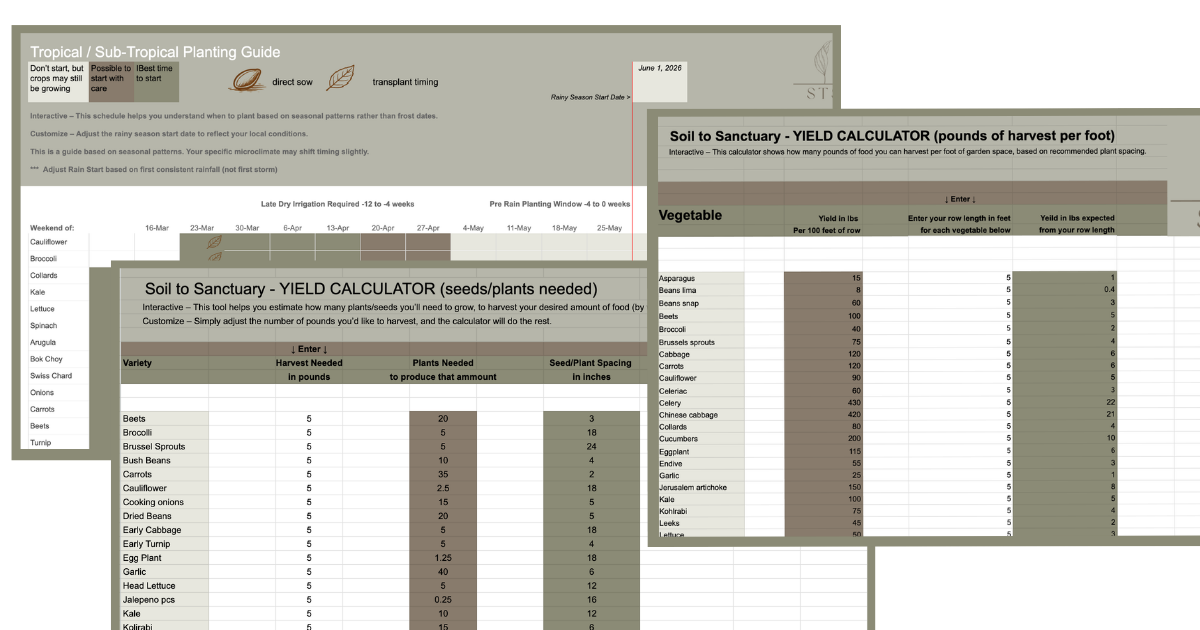Select the 16-Mar week column header
Image resolution: width=1200 pixels, height=630 pixels.
[x=157, y=228]
